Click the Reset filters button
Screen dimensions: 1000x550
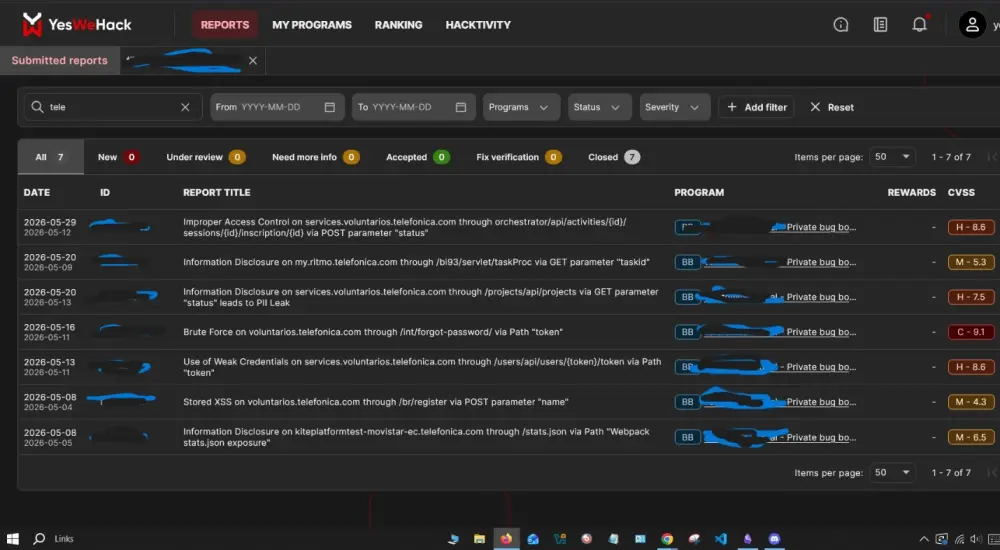[832, 107]
